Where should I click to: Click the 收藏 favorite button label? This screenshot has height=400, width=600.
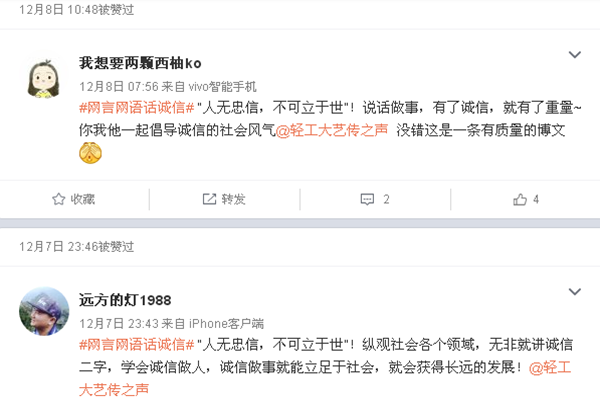(x=83, y=199)
